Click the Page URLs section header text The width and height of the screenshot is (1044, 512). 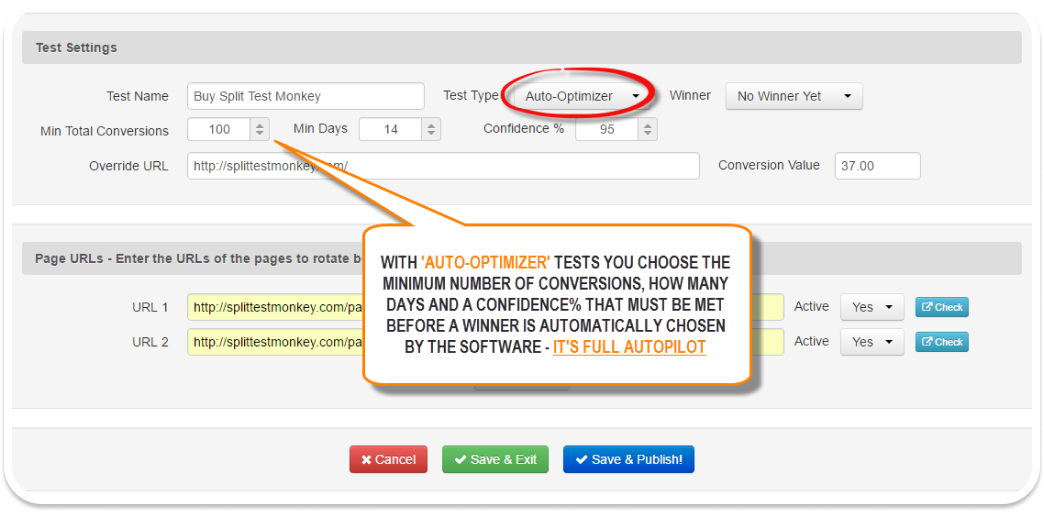coord(200,258)
